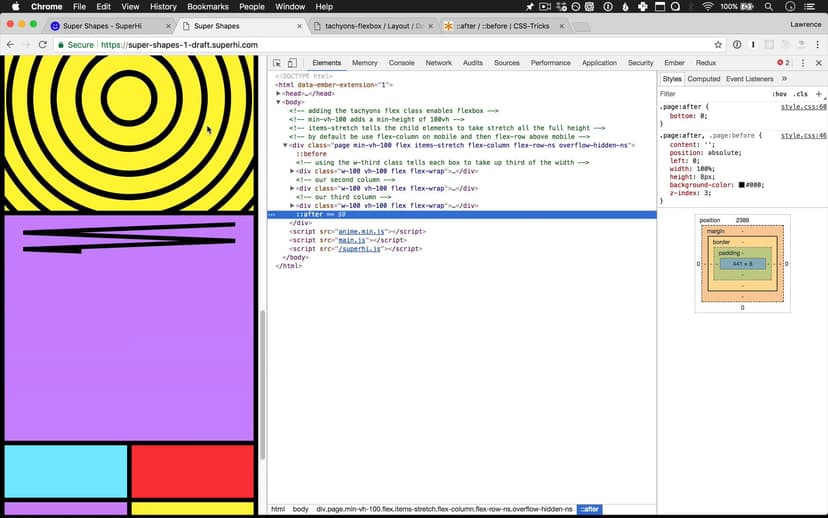The width and height of the screenshot is (828, 518).
Task: Collapse the body element node
Action: [279, 102]
